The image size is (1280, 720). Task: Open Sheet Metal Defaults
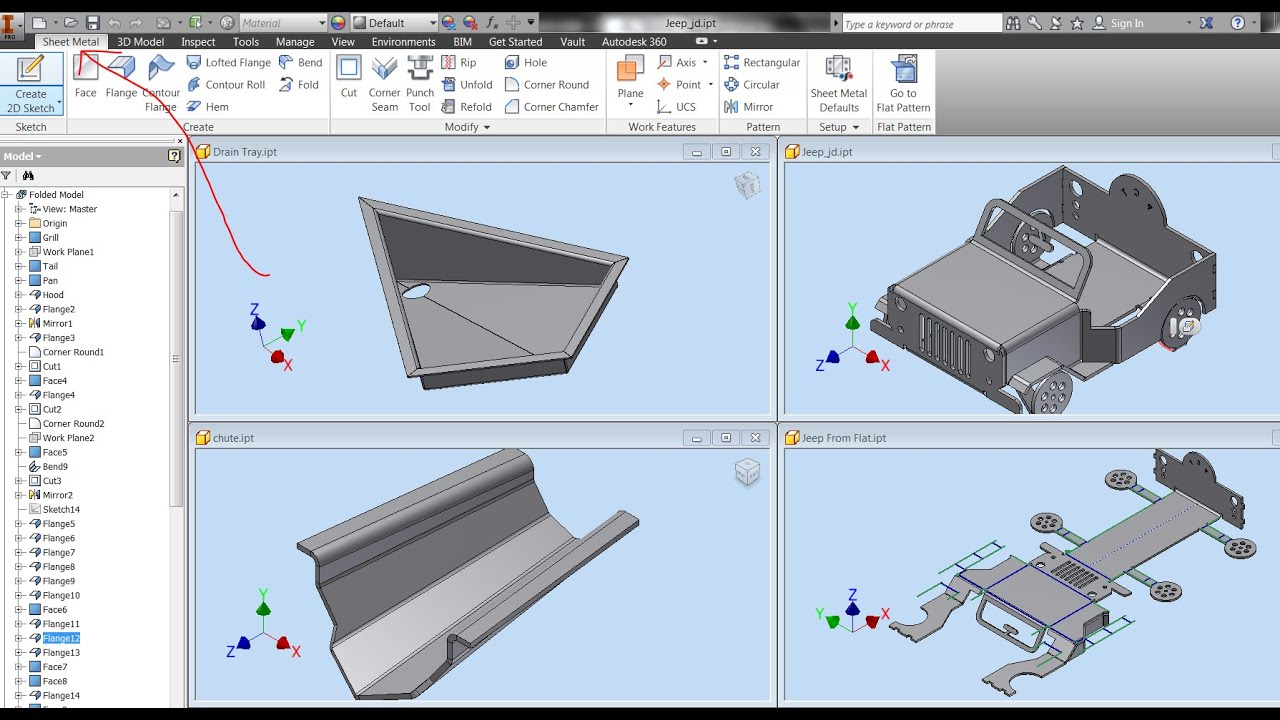(x=839, y=84)
